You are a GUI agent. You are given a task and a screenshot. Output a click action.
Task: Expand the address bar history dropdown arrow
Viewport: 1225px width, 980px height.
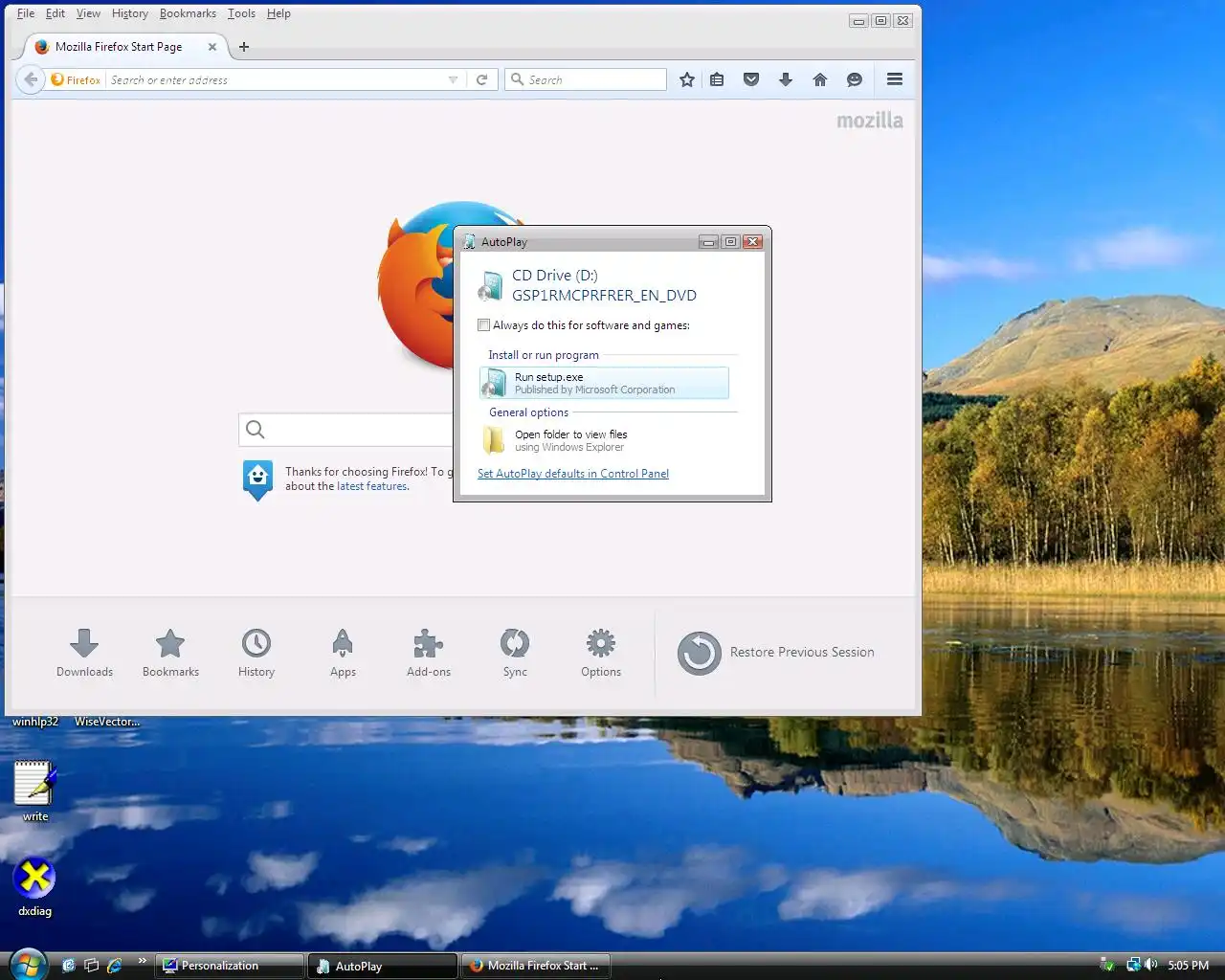pyautogui.click(x=453, y=80)
